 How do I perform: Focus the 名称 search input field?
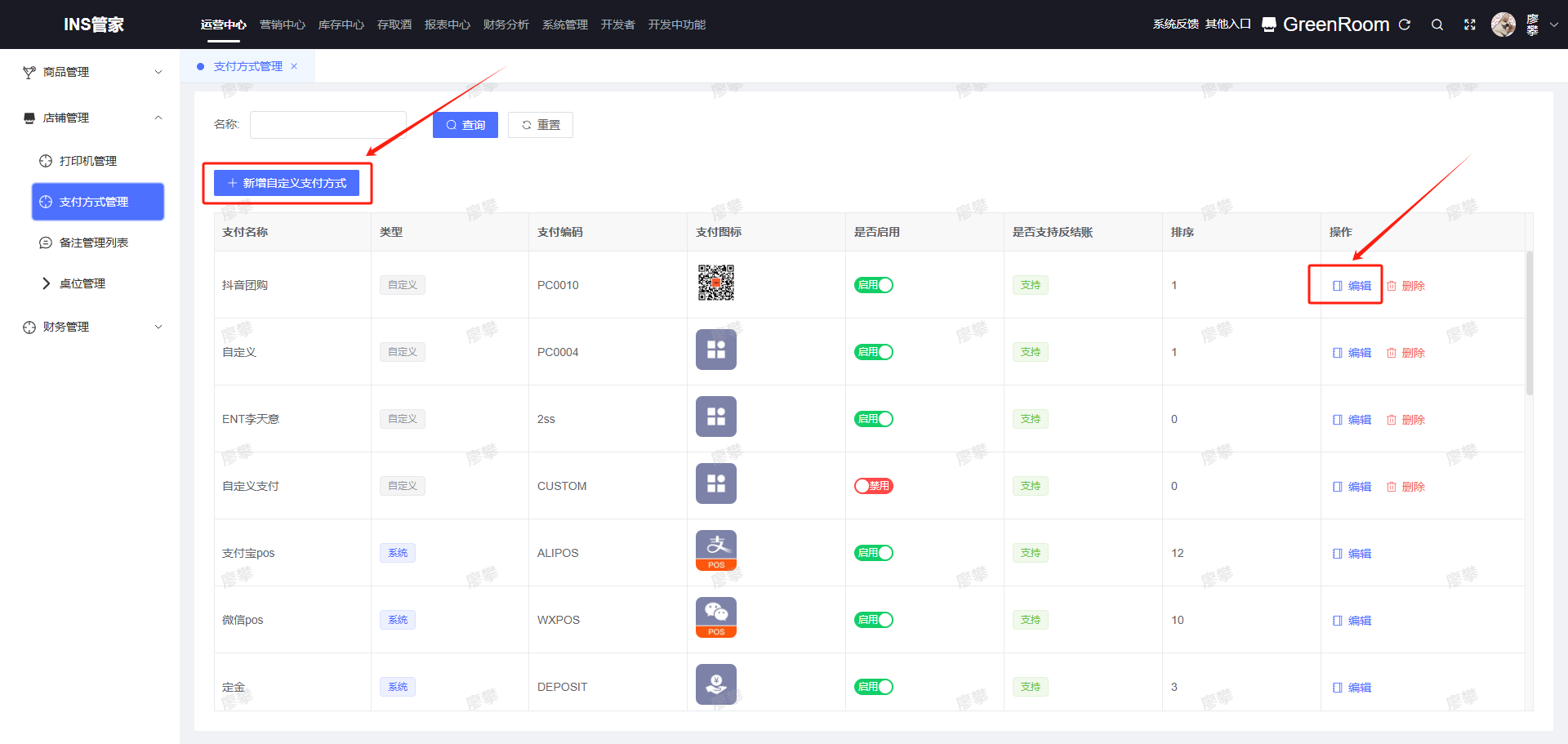point(328,125)
